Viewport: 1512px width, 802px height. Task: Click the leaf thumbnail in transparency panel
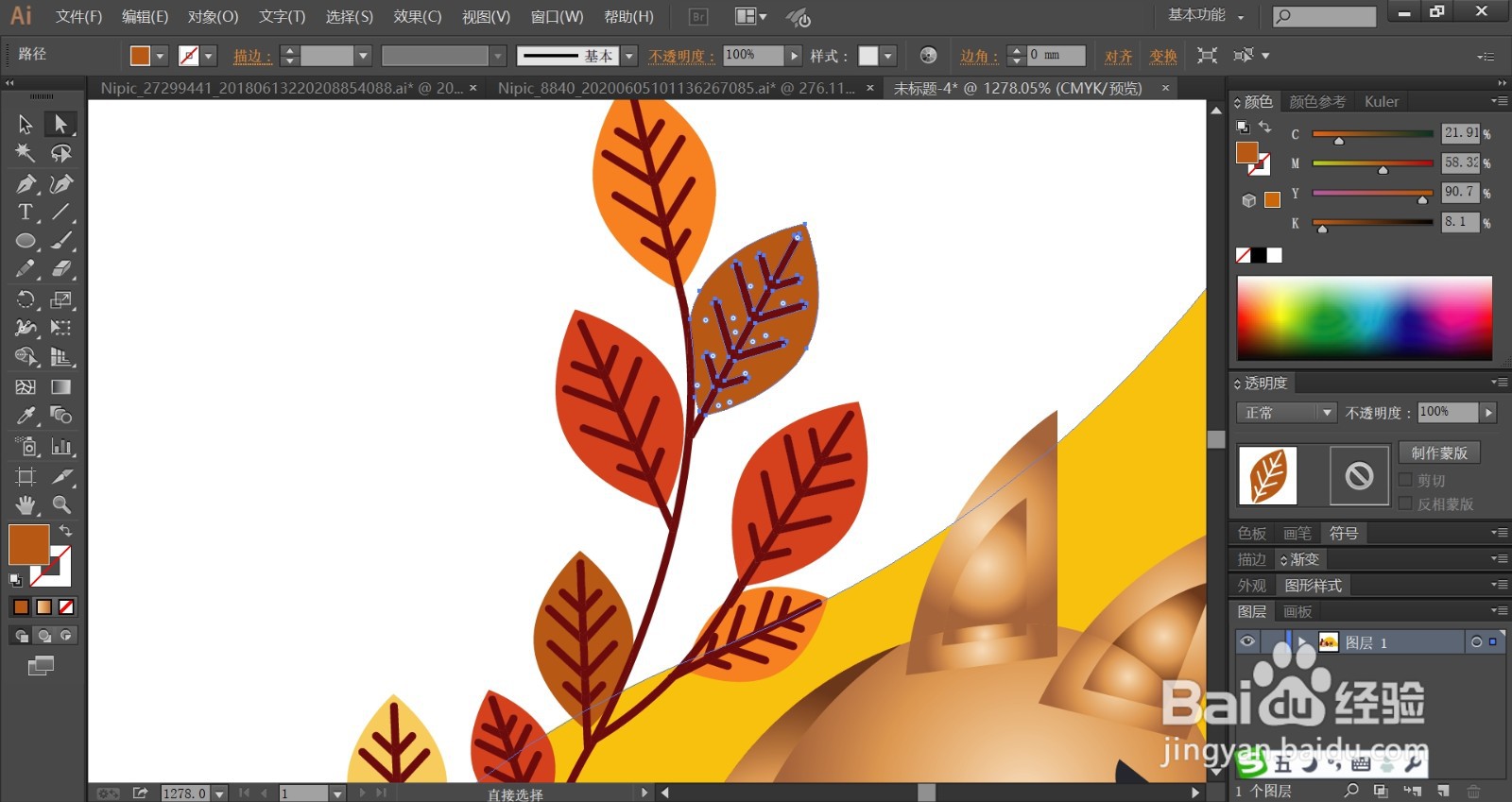click(1267, 475)
